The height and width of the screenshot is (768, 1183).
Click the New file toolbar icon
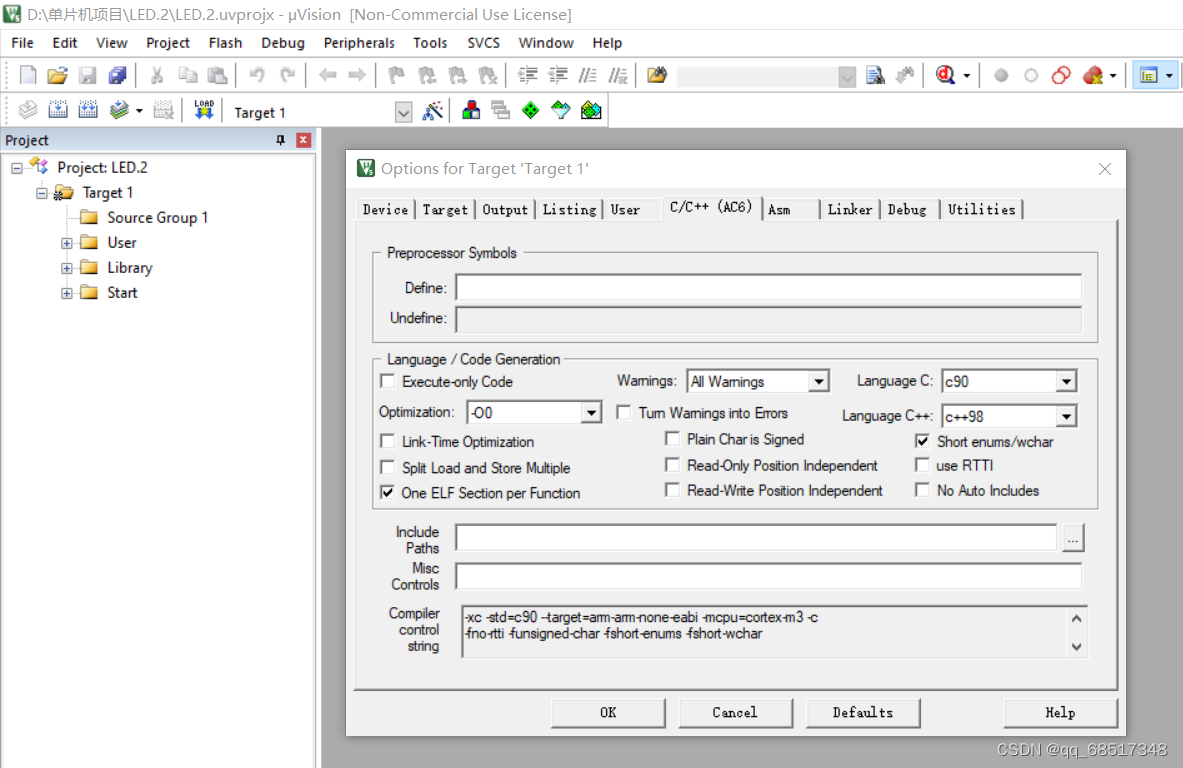[x=27, y=75]
